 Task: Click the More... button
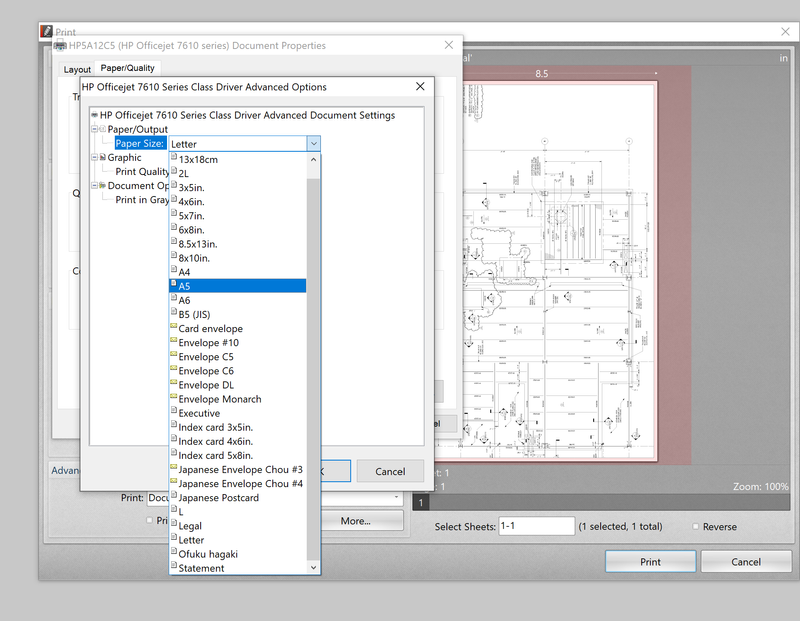[355, 520]
